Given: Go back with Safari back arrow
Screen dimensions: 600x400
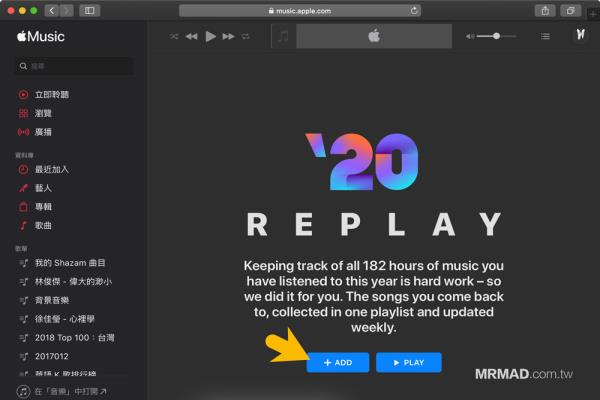Looking at the screenshot, I should tap(52, 11).
